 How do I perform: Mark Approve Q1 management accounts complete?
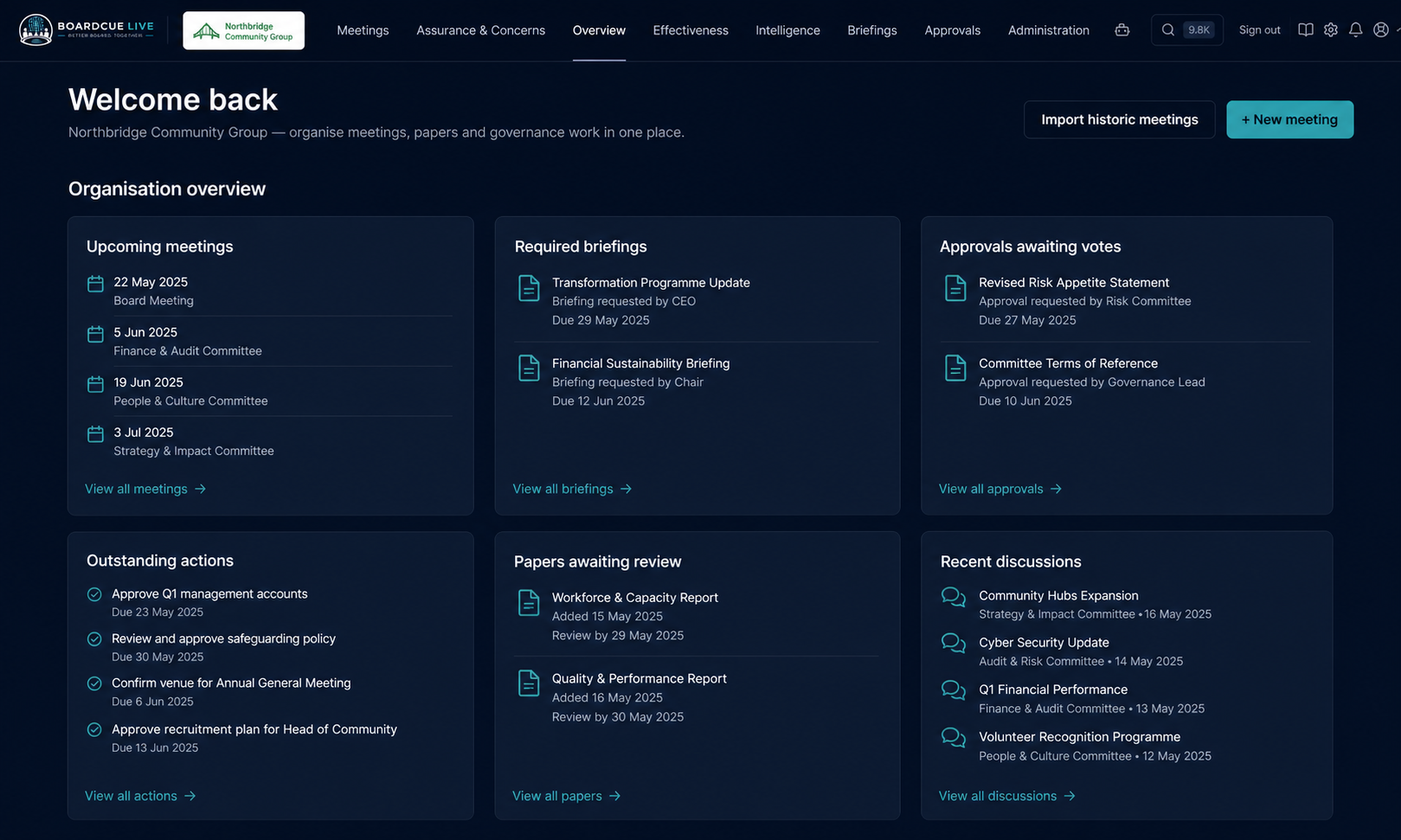coord(94,594)
